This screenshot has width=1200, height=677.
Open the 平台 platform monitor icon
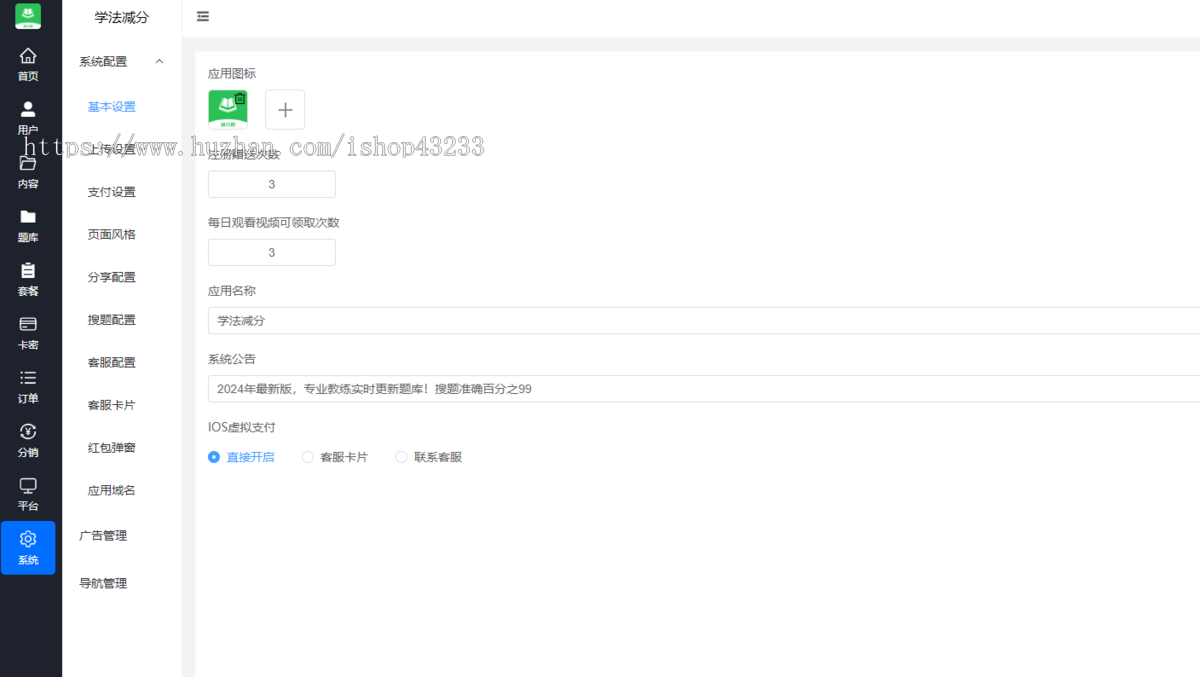28,486
